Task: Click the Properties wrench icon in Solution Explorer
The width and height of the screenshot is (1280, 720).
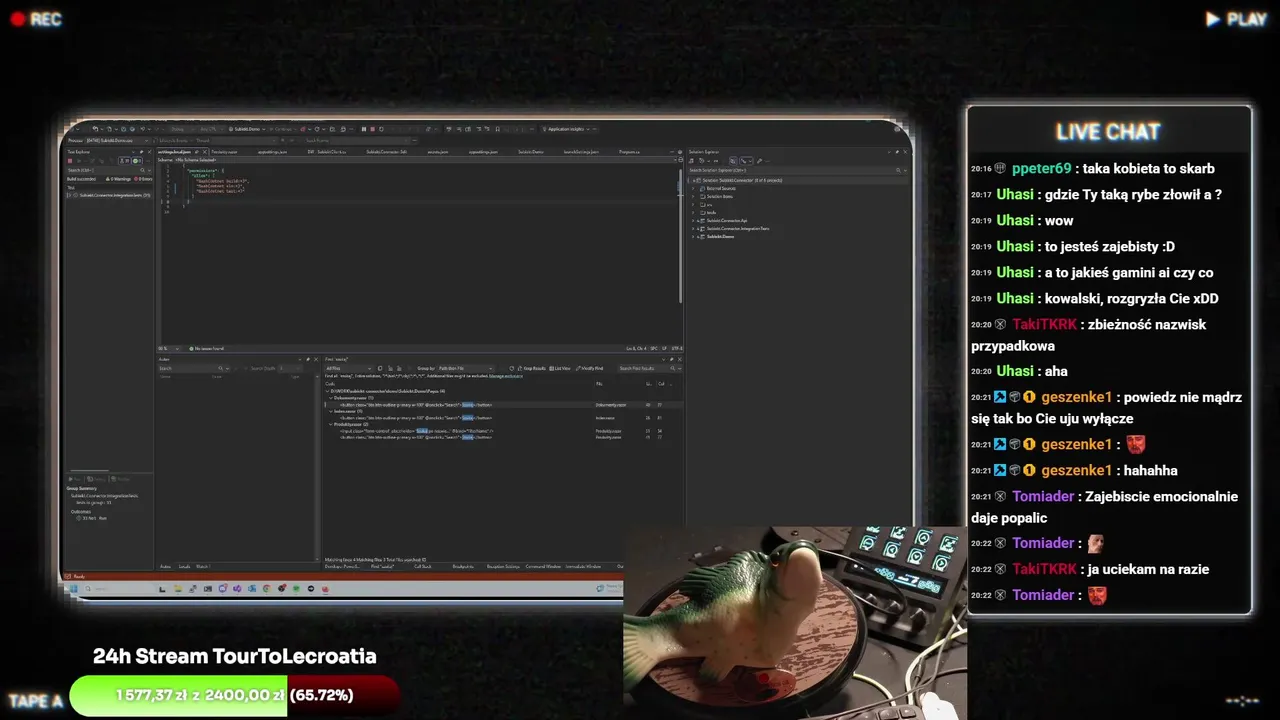Action: point(759,161)
